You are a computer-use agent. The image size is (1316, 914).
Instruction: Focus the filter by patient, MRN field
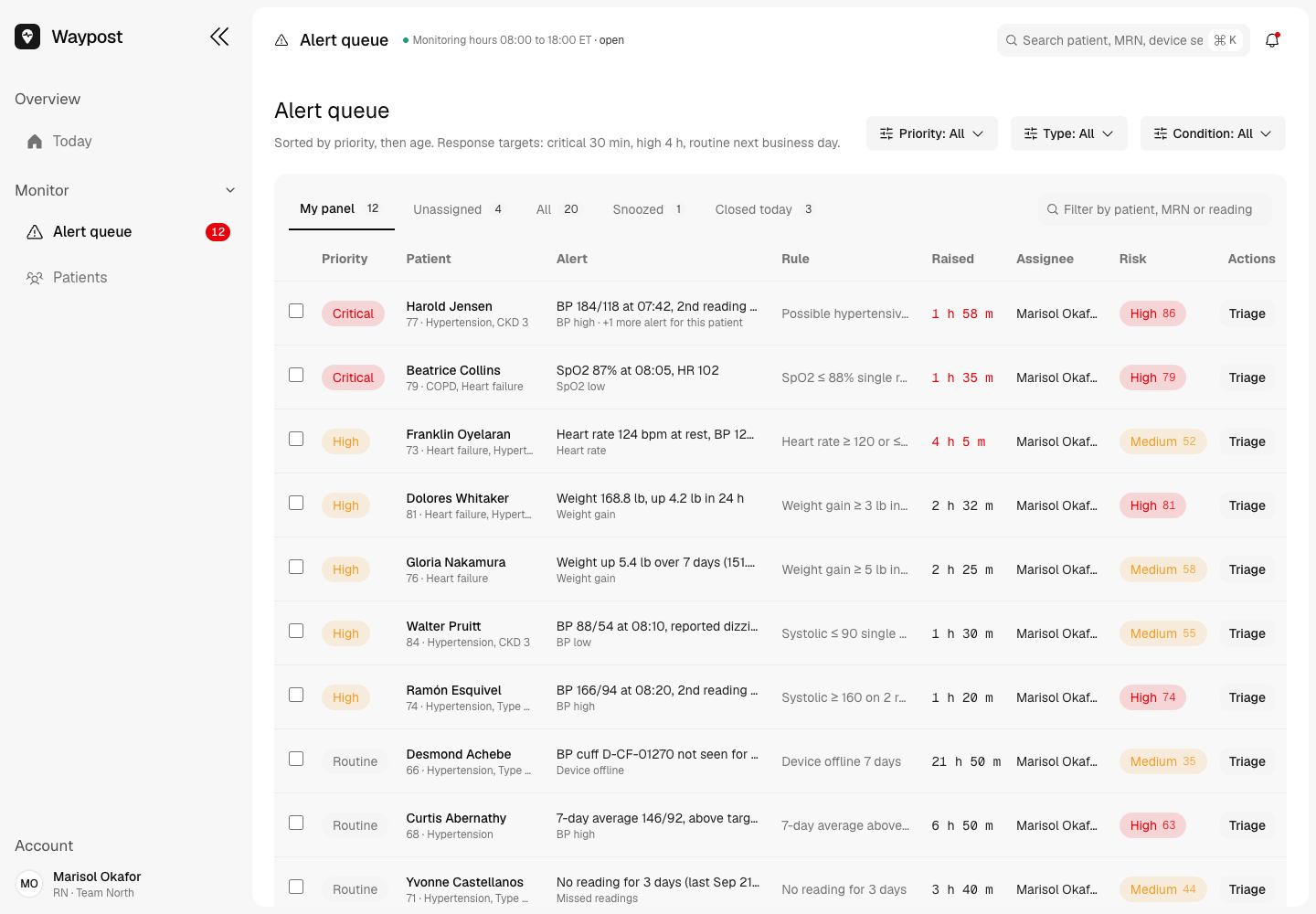click(1155, 209)
